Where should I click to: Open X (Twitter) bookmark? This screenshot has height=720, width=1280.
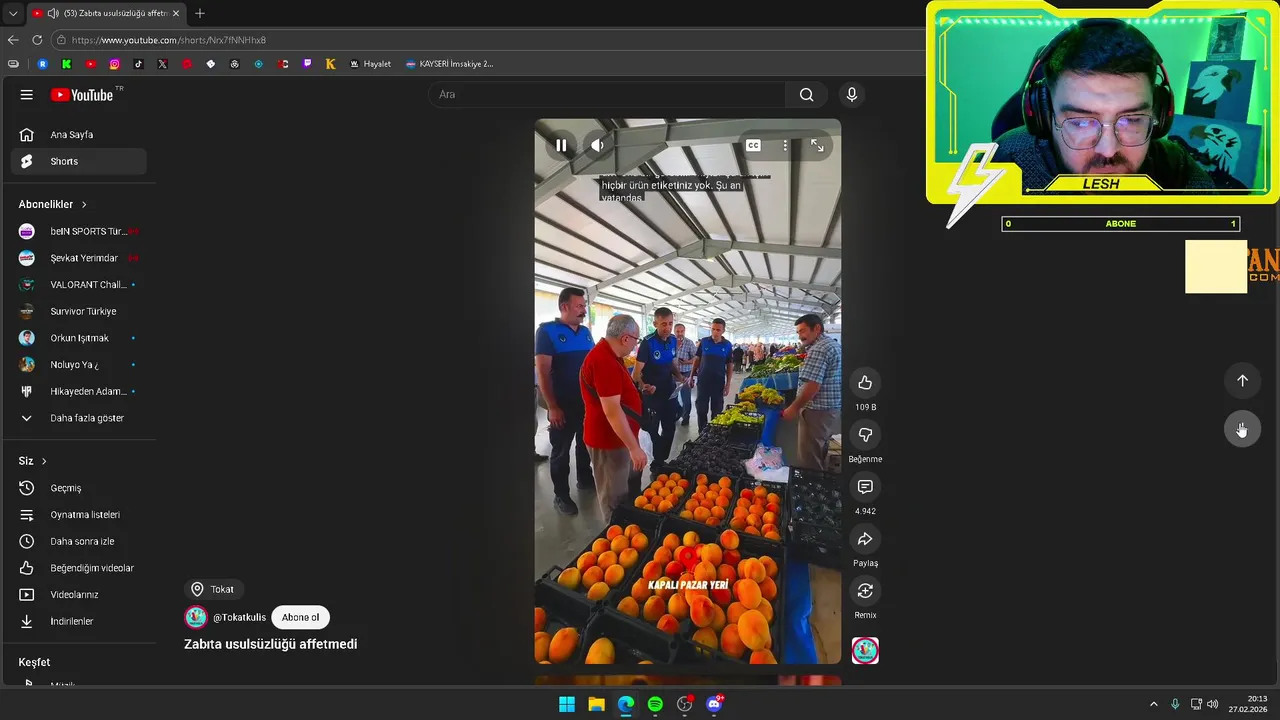tap(162, 64)
